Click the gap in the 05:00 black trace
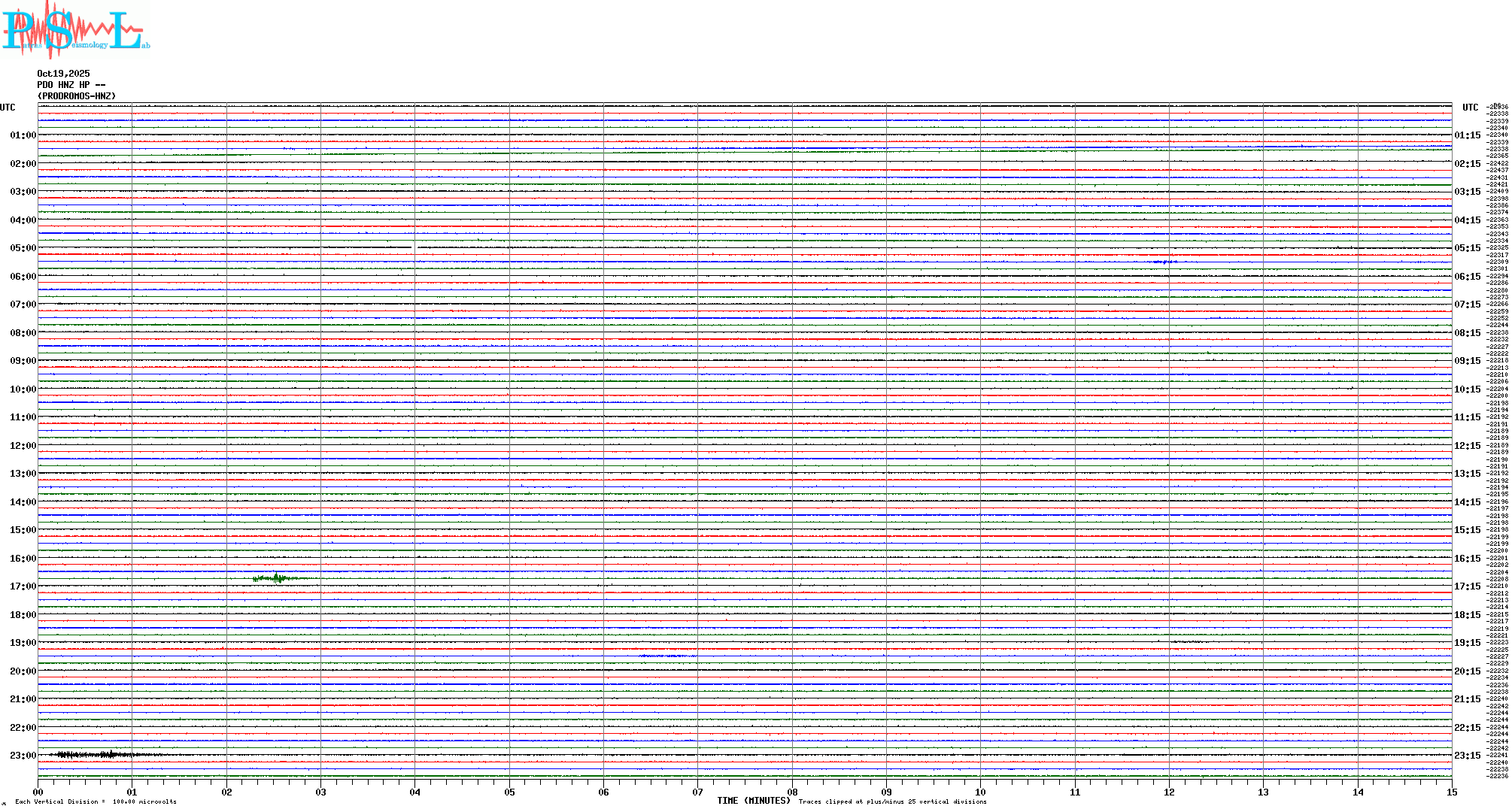Viewport: 1512px width, 812px height. pos(415,247)
